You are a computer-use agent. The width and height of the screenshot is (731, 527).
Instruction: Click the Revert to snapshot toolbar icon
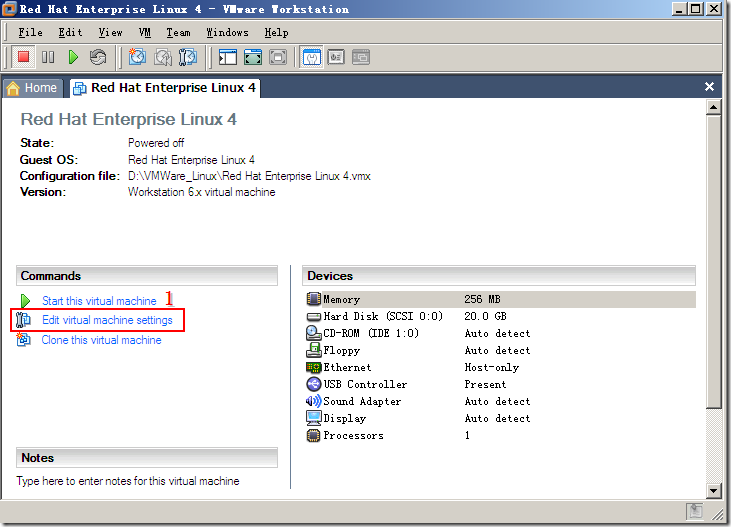coord(163,57)
